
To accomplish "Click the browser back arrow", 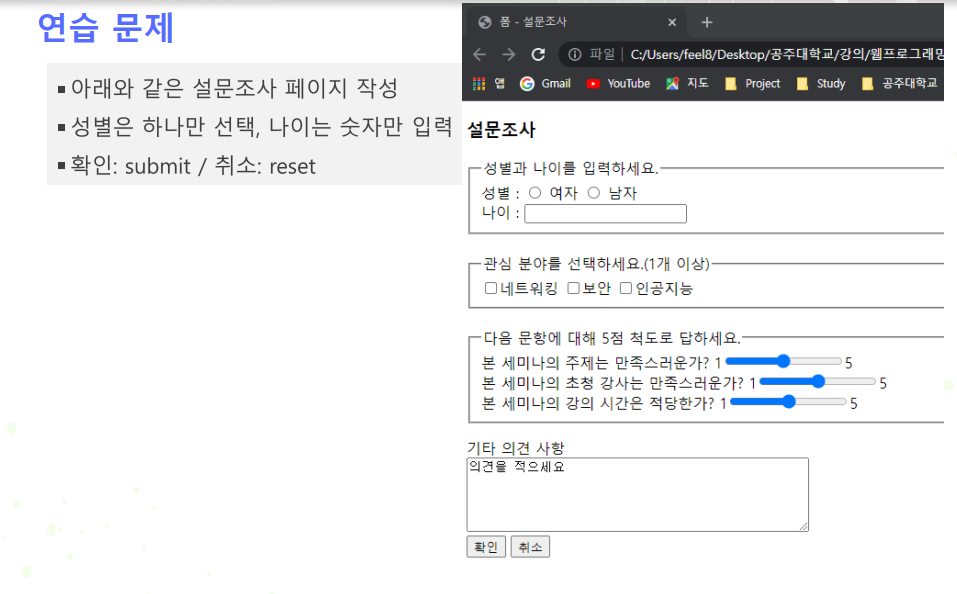I will [479, 55].
